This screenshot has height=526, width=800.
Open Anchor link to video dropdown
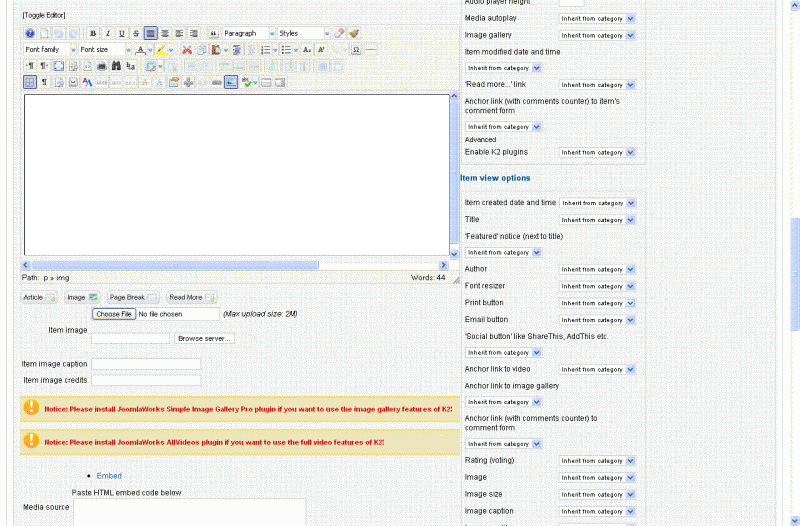pyautogui.click(x=597, y=369)
